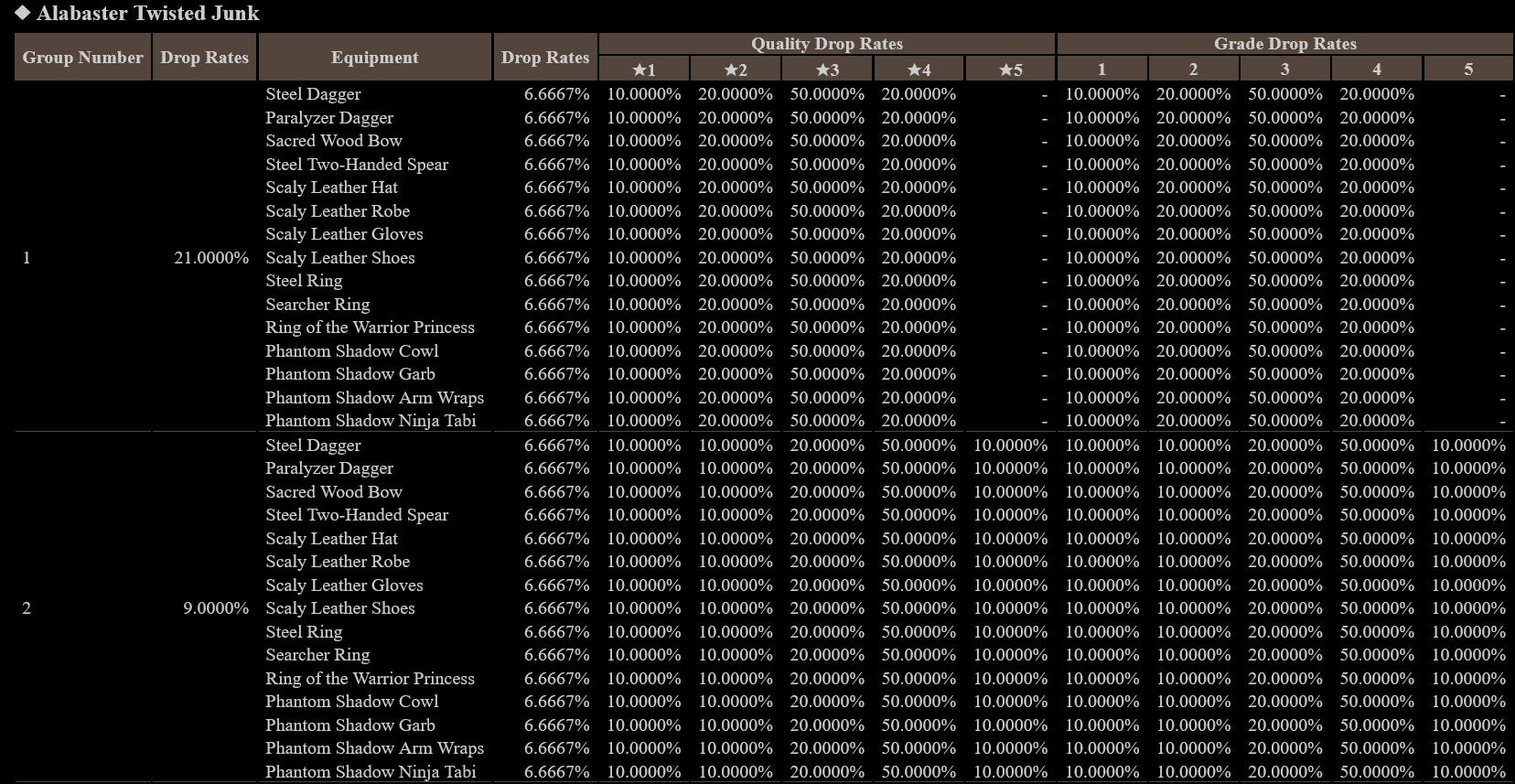1515x784 pixels.
Task: Select the ★2 quality column header
Action: pos(736,69)
